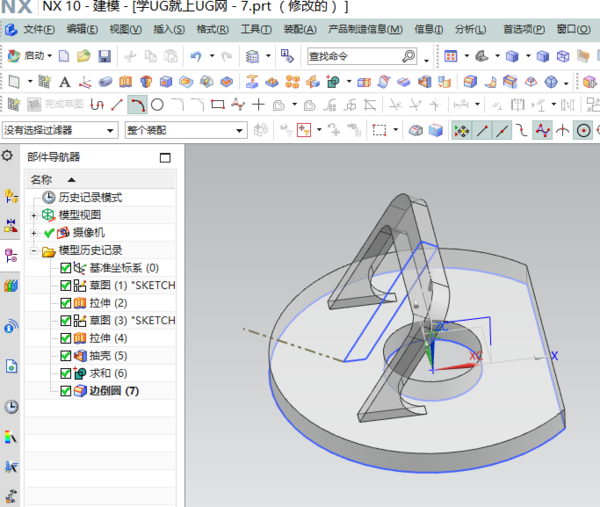
Task: Uncheck the 拉伸 (4) checkbox
Action: 66,338
